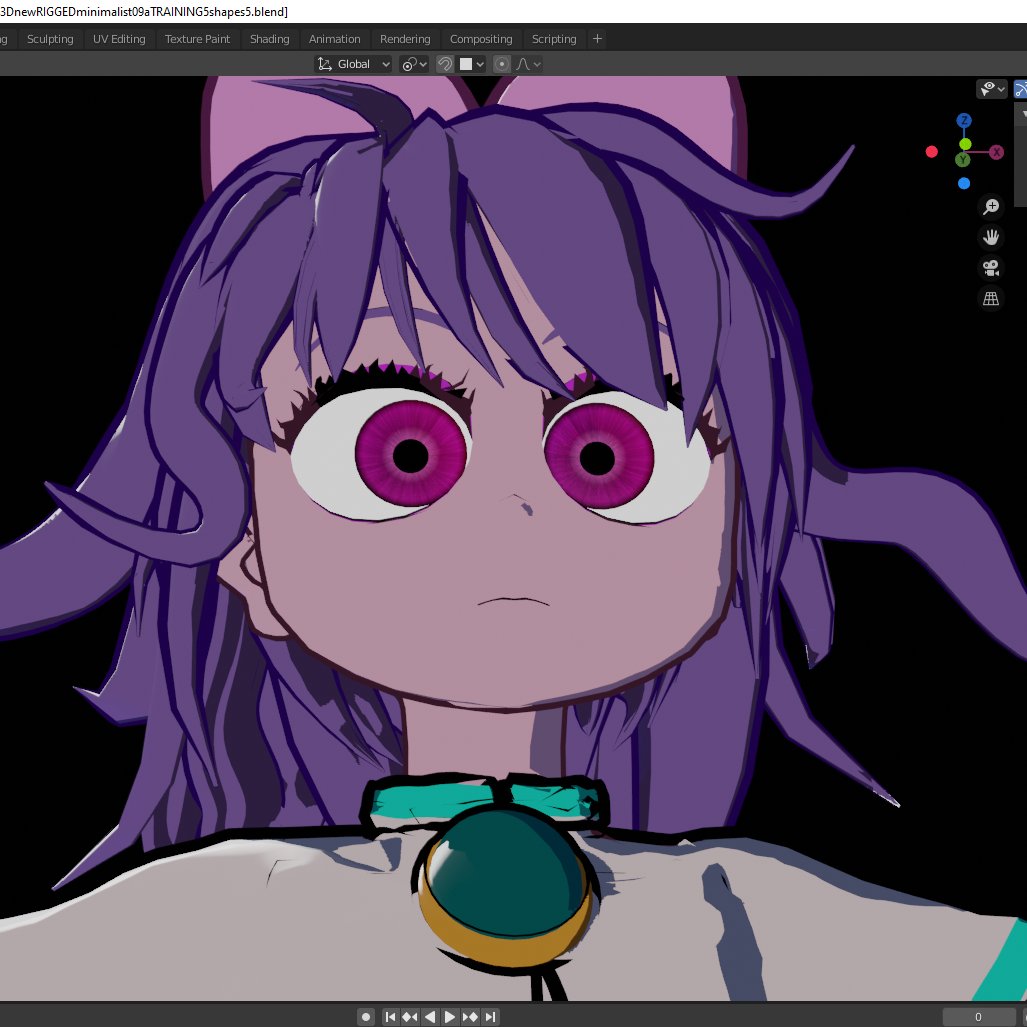Viewport: 1027px width, 1027px height.
Task: Add a new workspace with plus button
Action: (597, 39)
